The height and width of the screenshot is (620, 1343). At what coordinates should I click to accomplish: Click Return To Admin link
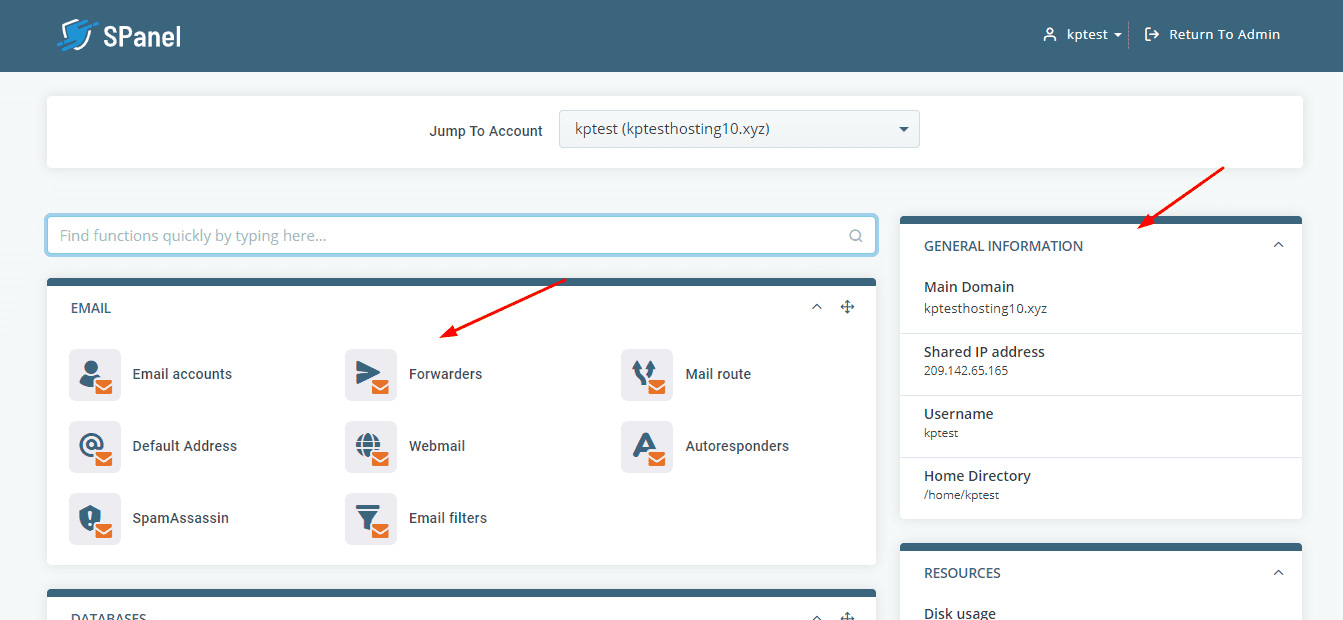click(x=1212, y=34)
